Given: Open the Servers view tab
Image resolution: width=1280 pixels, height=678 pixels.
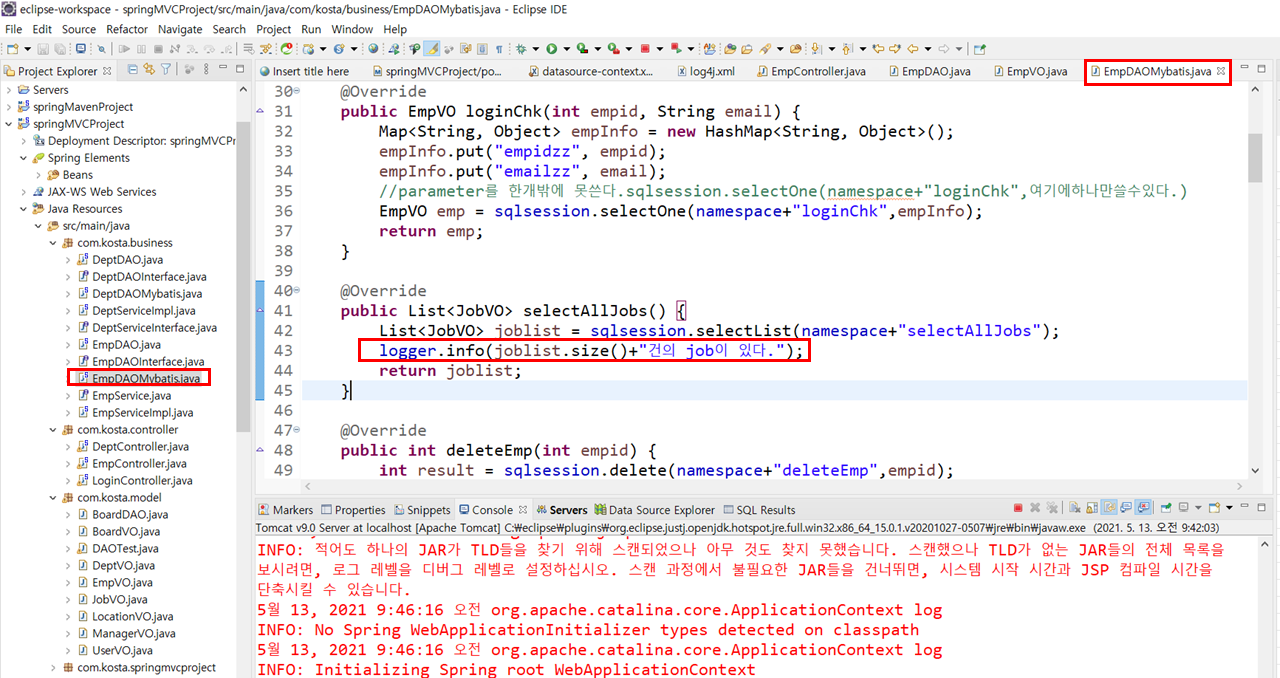Looking at the screenshot, I should point(560,510).
